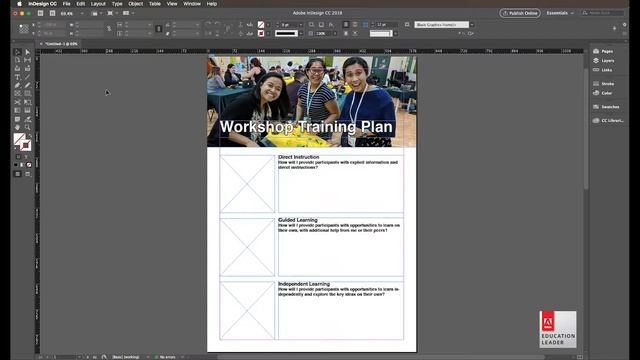Open the Arrange Documents dropdown
Image resolution: width=640 pixels, height=360 pixels.
point(128,13)
